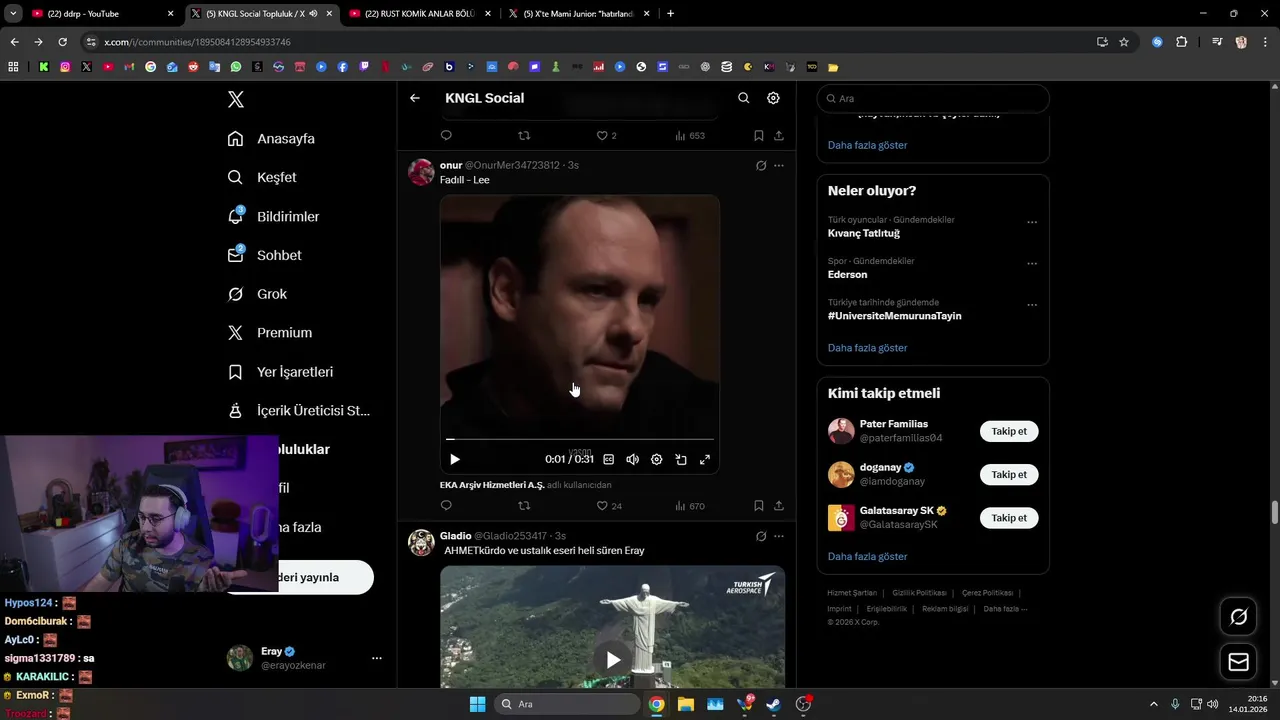Follow Galatasaray SK

point(1009,517)
